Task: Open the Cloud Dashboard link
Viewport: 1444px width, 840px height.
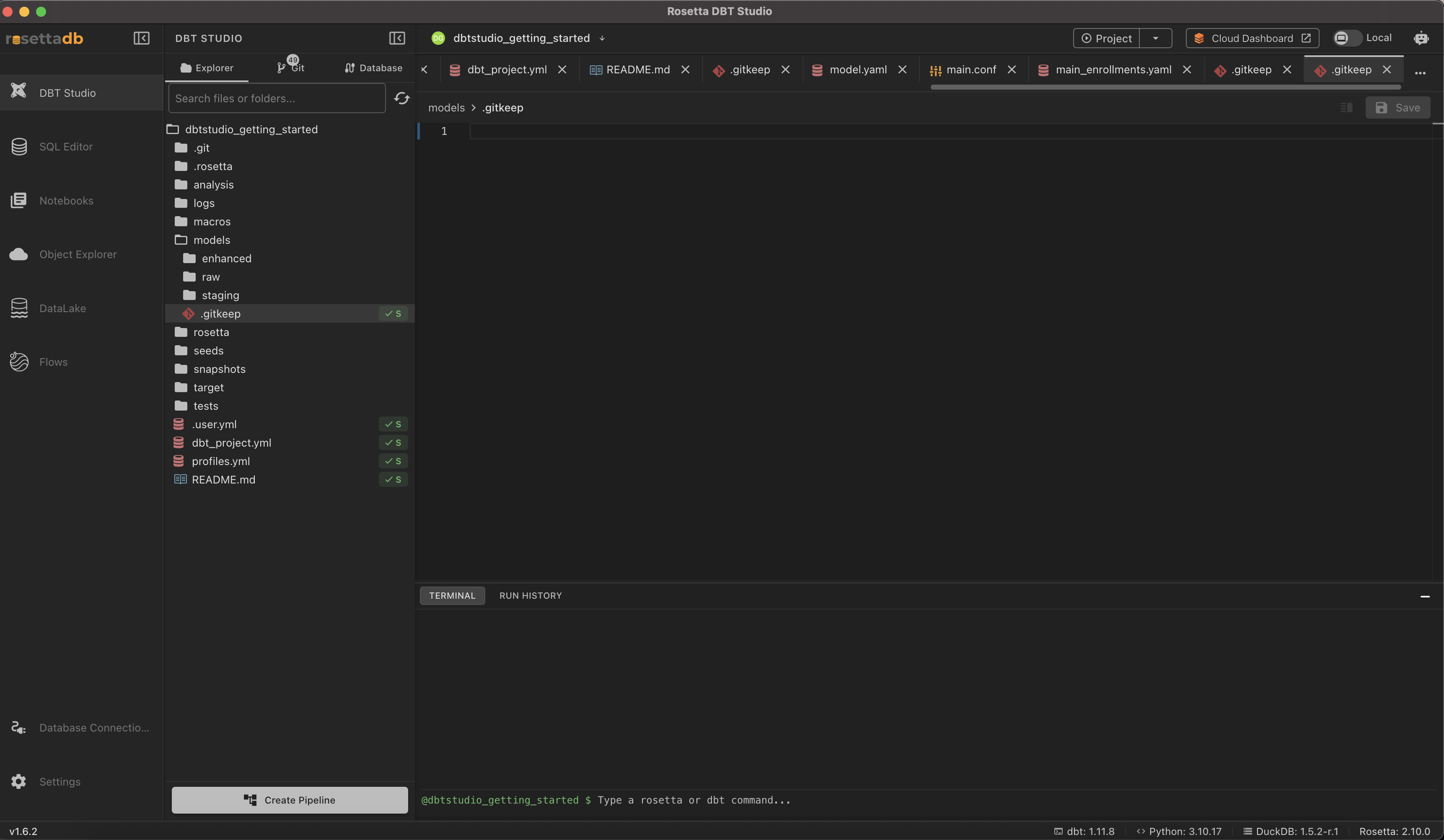Action: coord(1253,39)
